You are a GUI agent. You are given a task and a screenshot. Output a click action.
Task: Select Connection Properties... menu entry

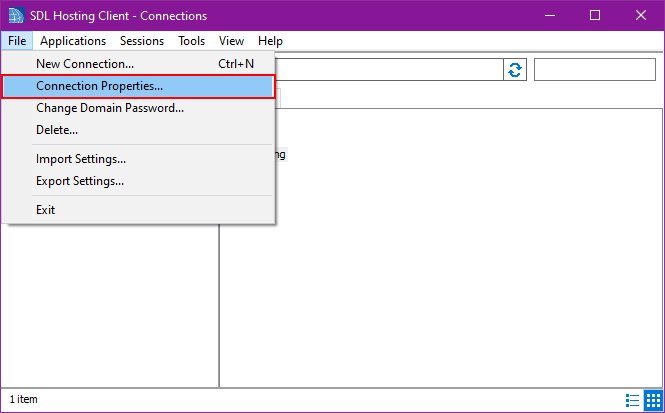click(99, 86)
